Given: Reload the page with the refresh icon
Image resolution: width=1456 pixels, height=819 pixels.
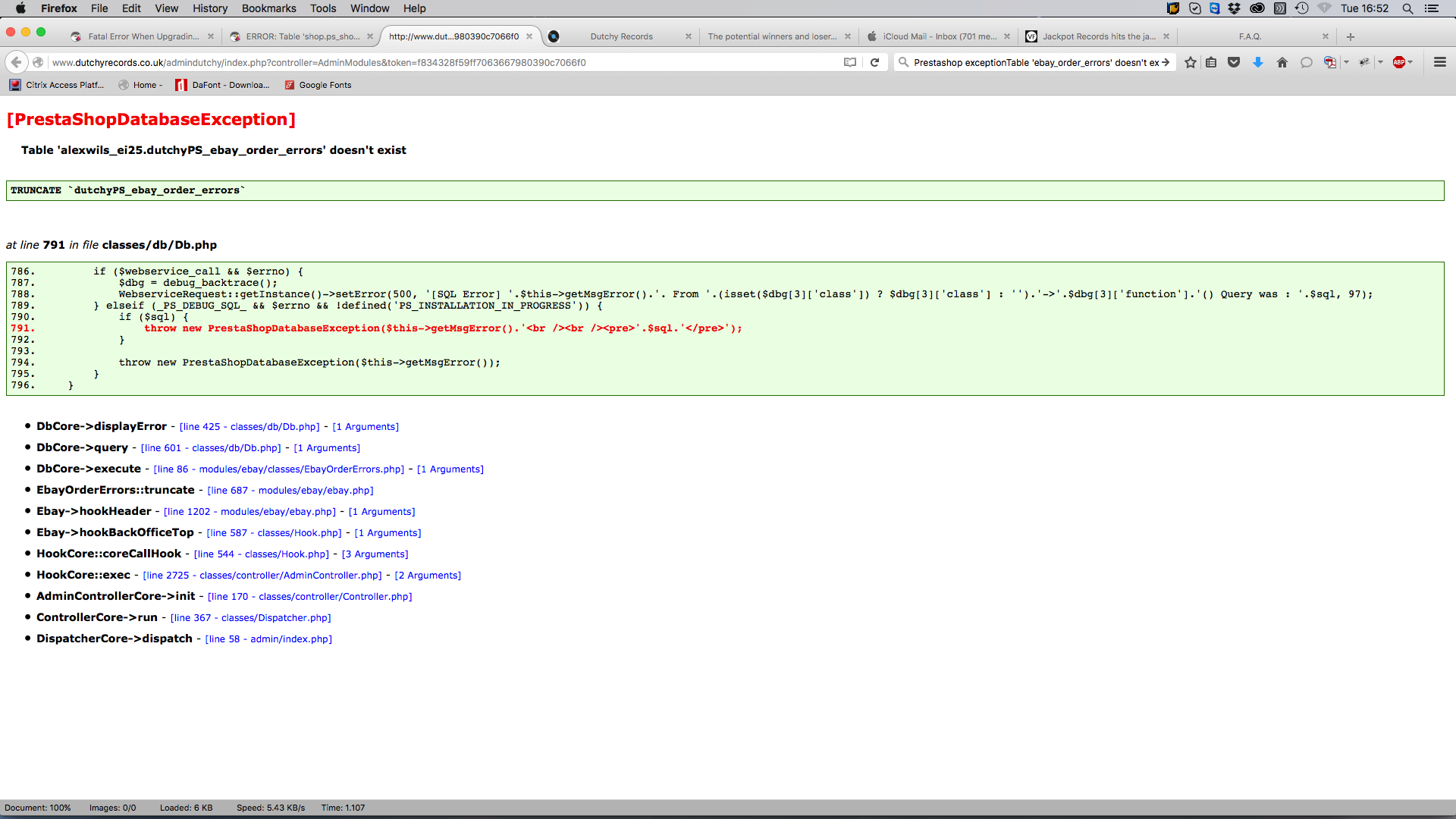Looking at the screenshot, I should pyautogui.click(x=874, y=62).
